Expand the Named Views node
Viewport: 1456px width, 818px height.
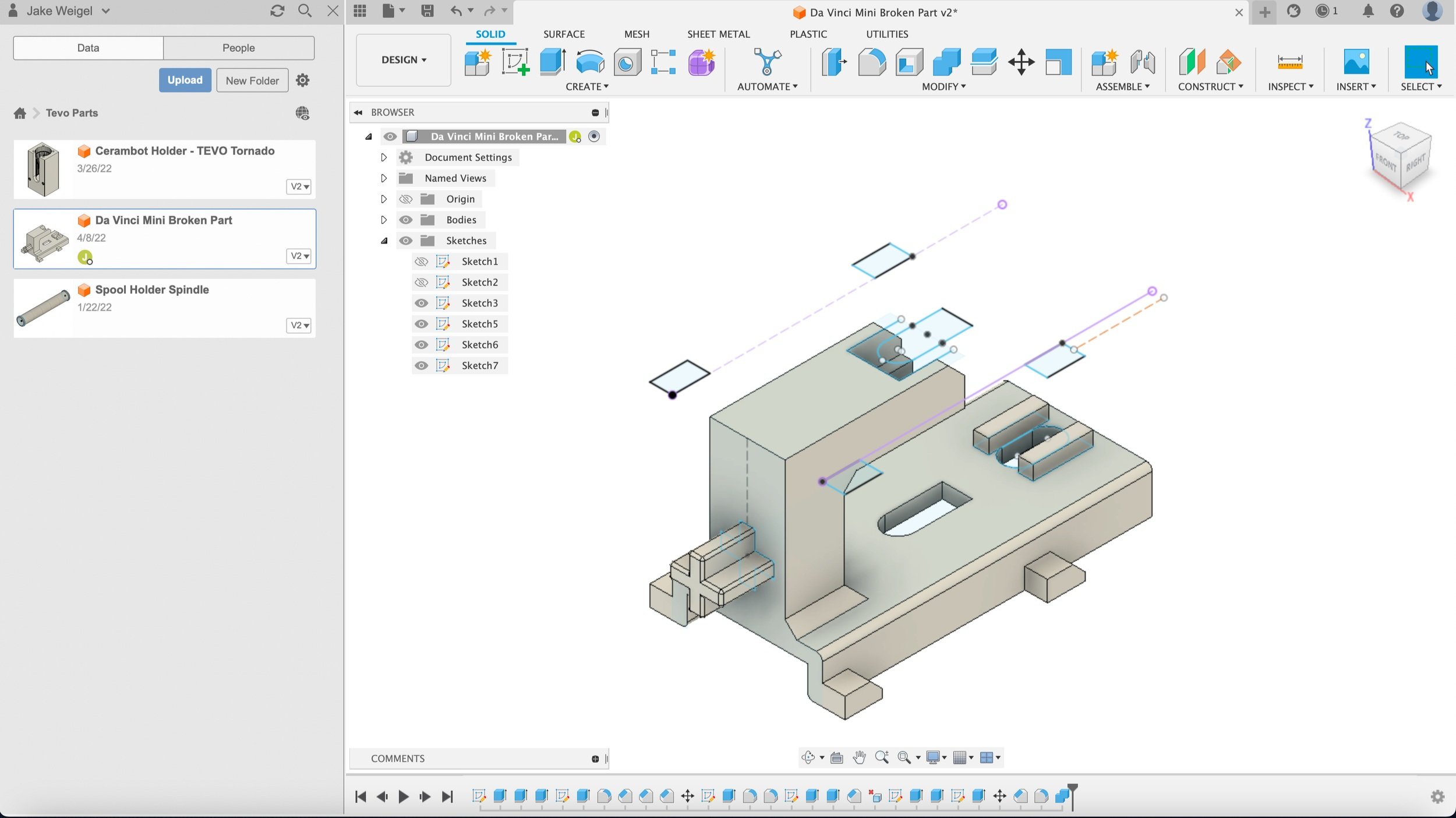coord(384,178)
